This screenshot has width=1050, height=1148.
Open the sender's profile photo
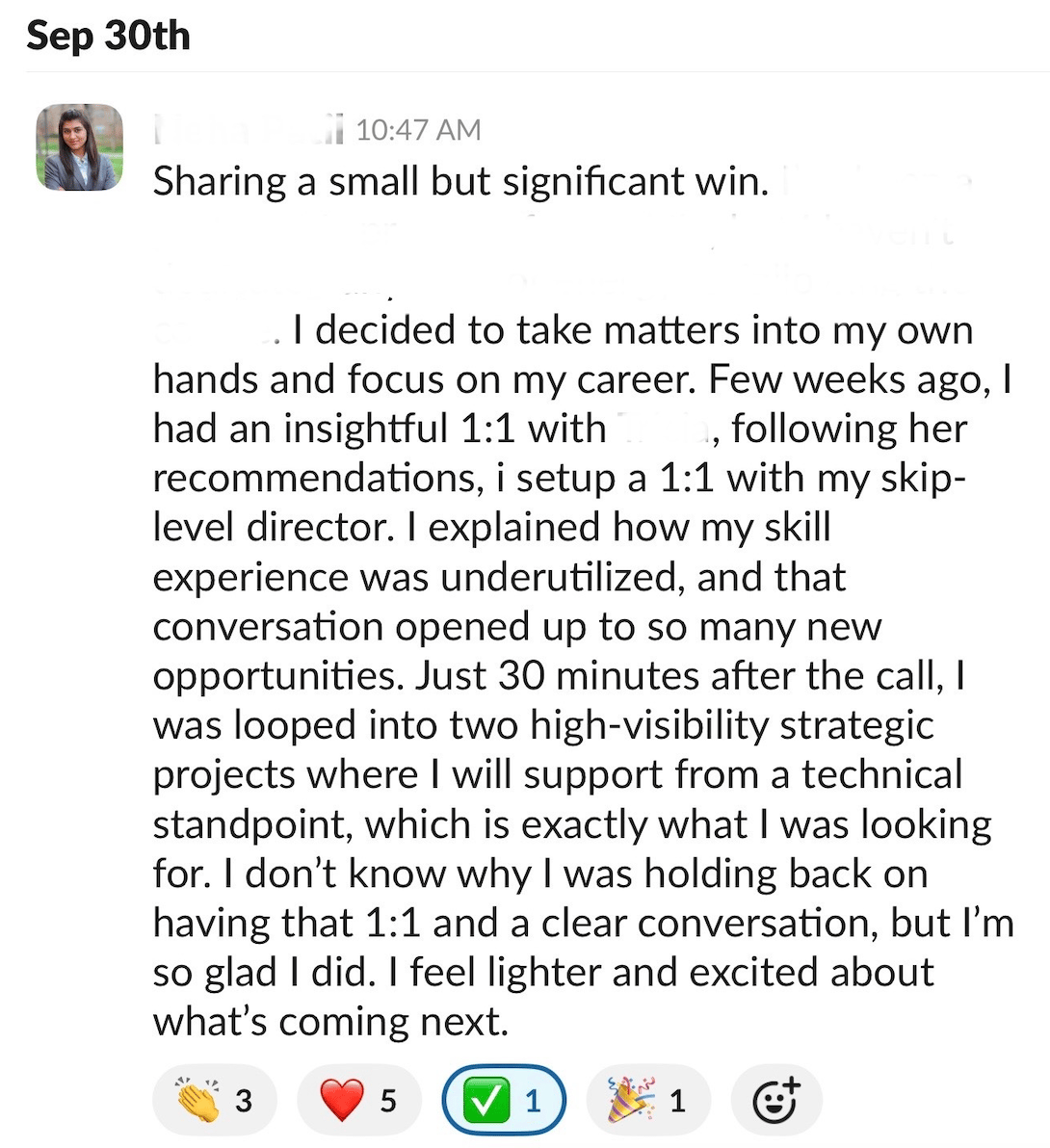click(80, 147)
